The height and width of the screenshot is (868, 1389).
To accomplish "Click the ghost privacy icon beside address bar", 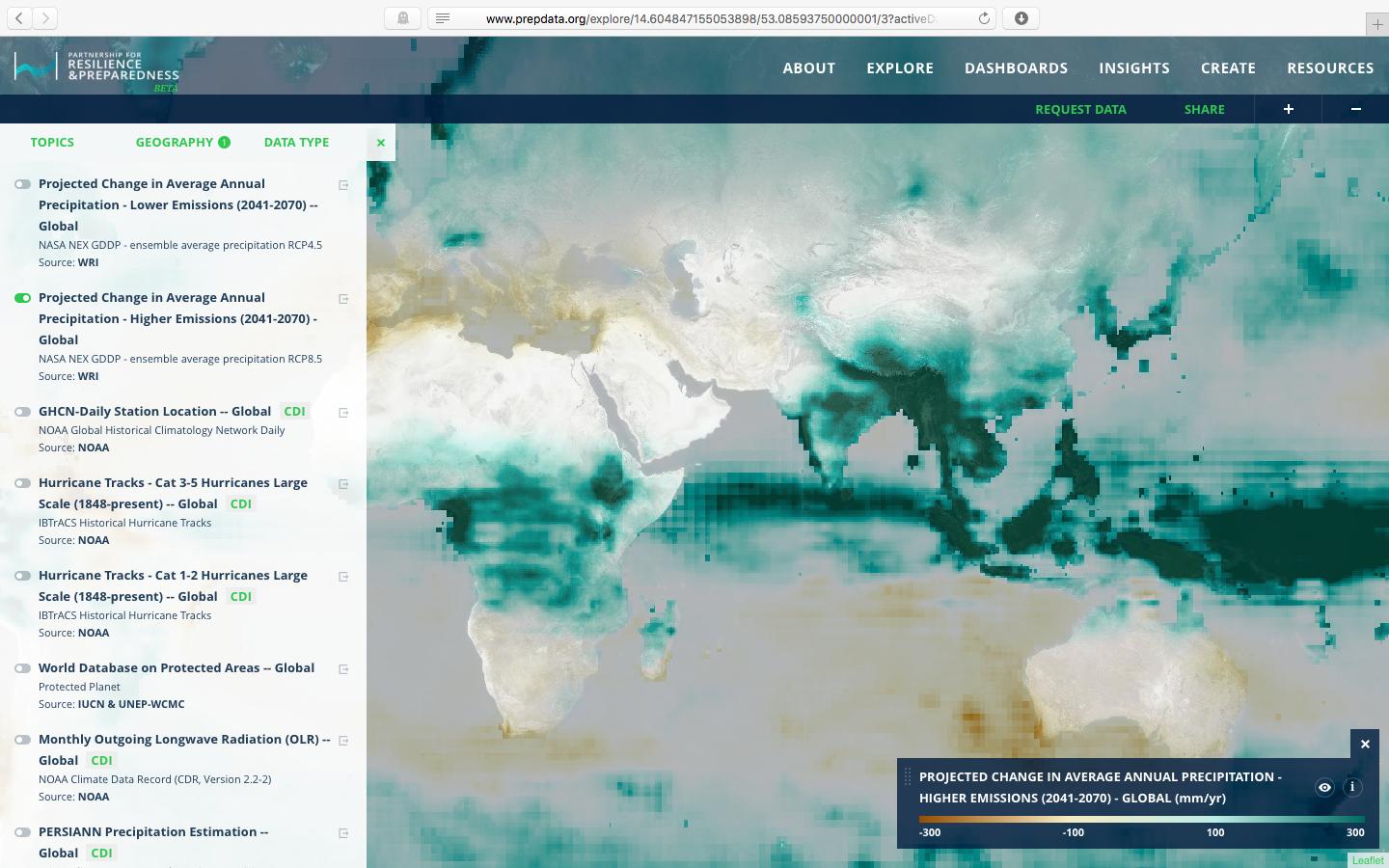I will tap(402, 17).
